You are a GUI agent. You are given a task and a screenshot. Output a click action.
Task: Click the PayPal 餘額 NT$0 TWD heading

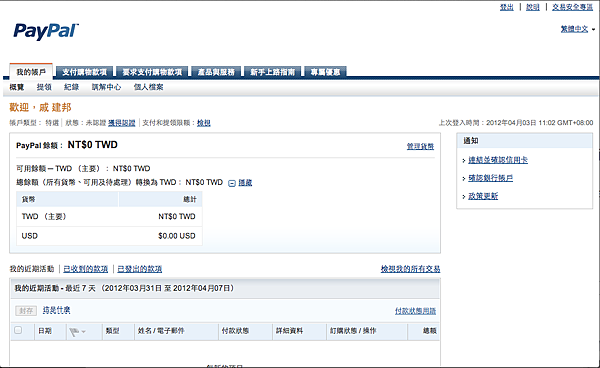(x=67, y=145)
